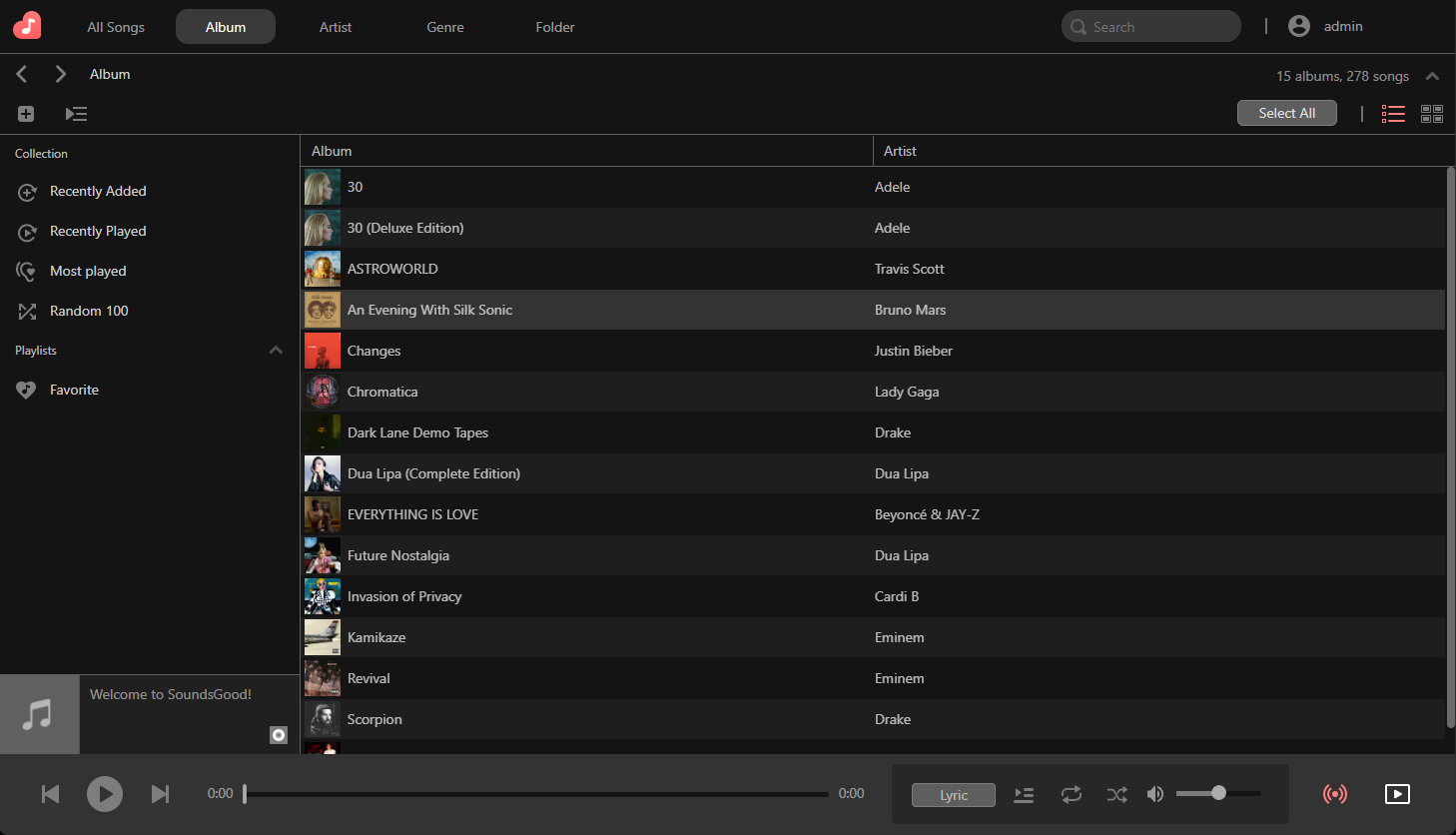Click the Changes album cover thumbnail
The image size is (1456, 835).
(323, 351)
